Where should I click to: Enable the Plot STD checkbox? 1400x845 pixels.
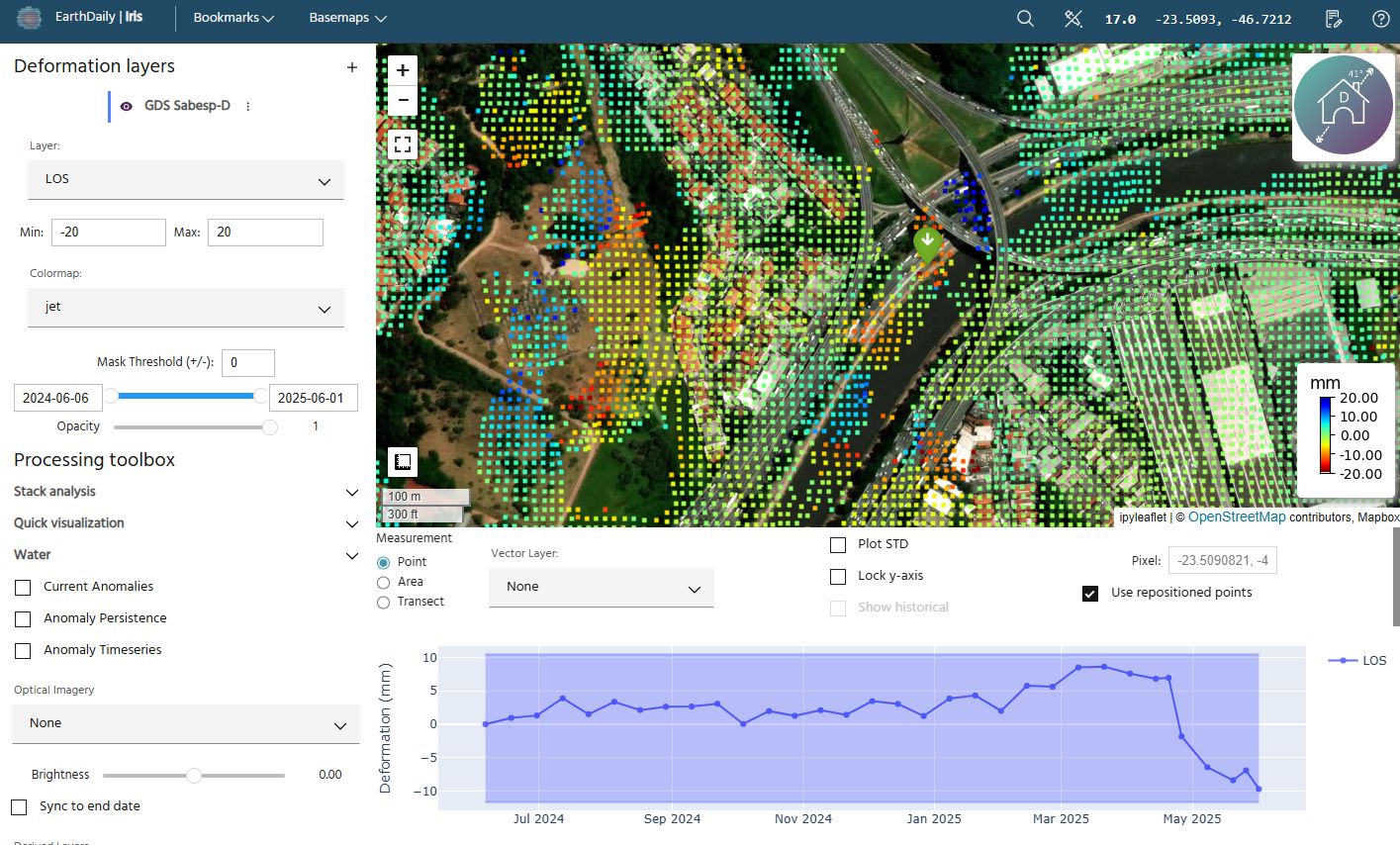(x=838, y=545)
